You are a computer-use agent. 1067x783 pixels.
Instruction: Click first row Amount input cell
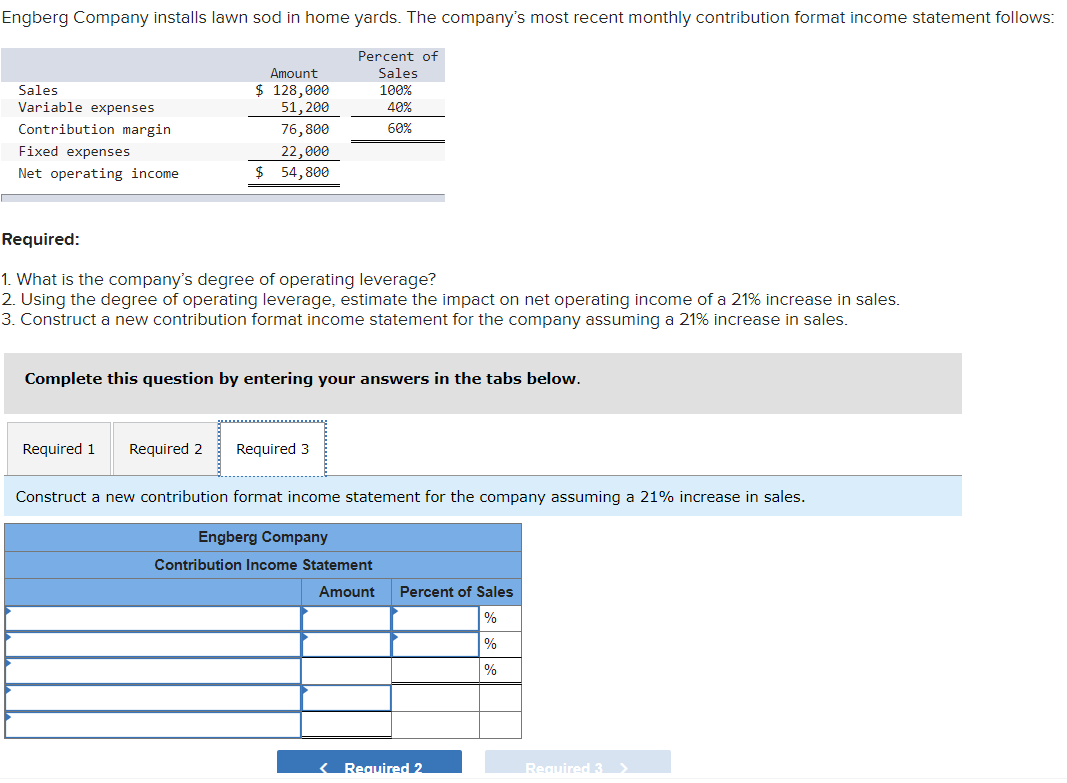tap(346, 618)
